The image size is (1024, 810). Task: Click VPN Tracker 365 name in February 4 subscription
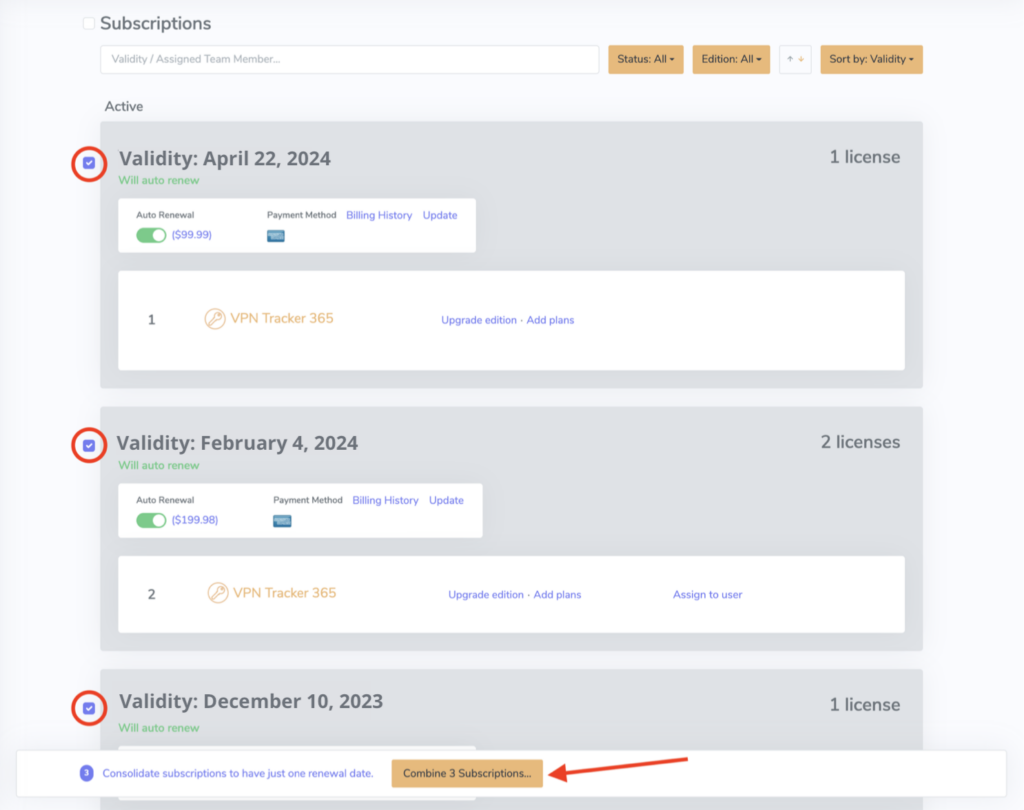(284, 592)
